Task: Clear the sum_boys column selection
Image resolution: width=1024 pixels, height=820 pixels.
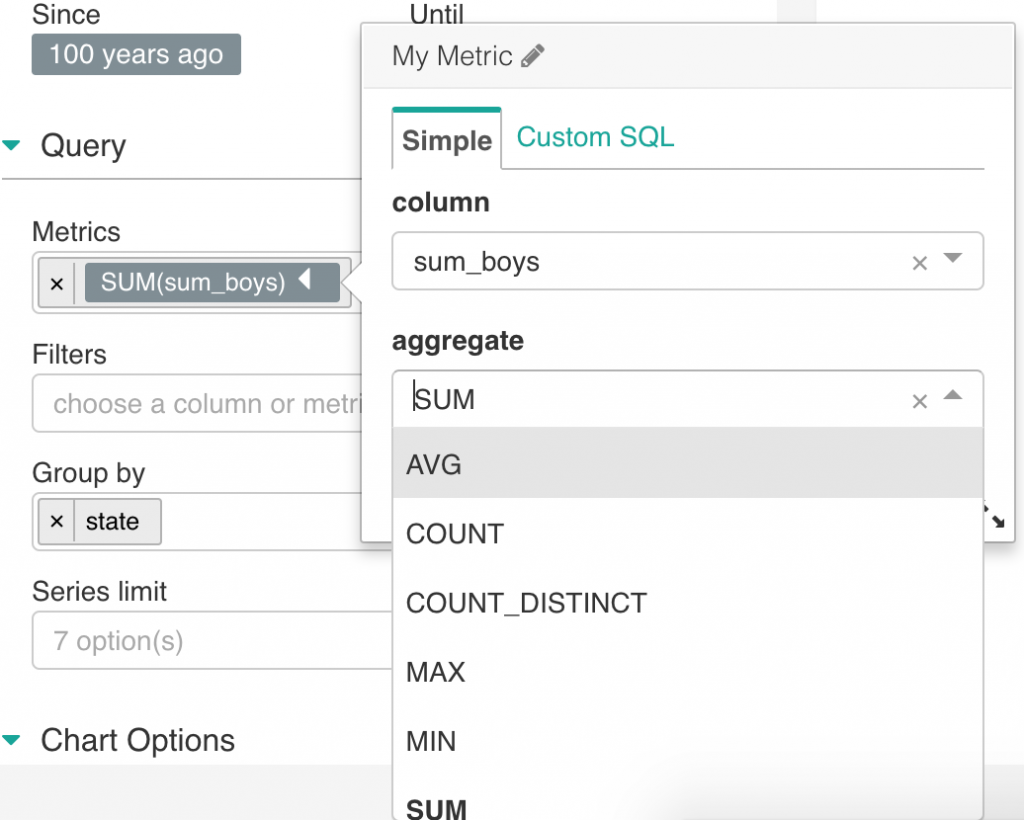Action: pyautogui.click(x=920, y=263)
